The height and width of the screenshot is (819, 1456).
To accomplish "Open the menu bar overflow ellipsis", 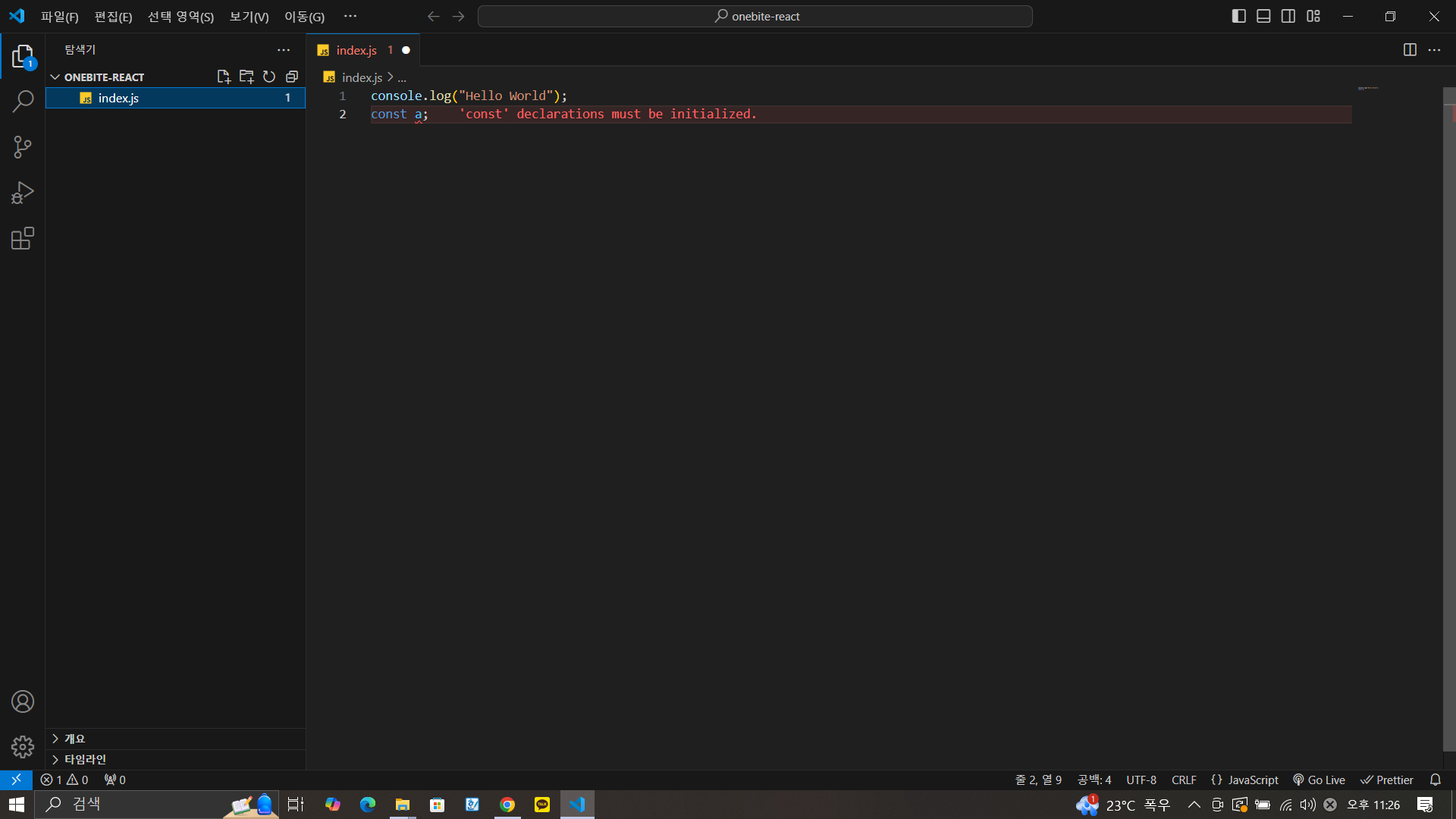I will (x=350, y=16).
